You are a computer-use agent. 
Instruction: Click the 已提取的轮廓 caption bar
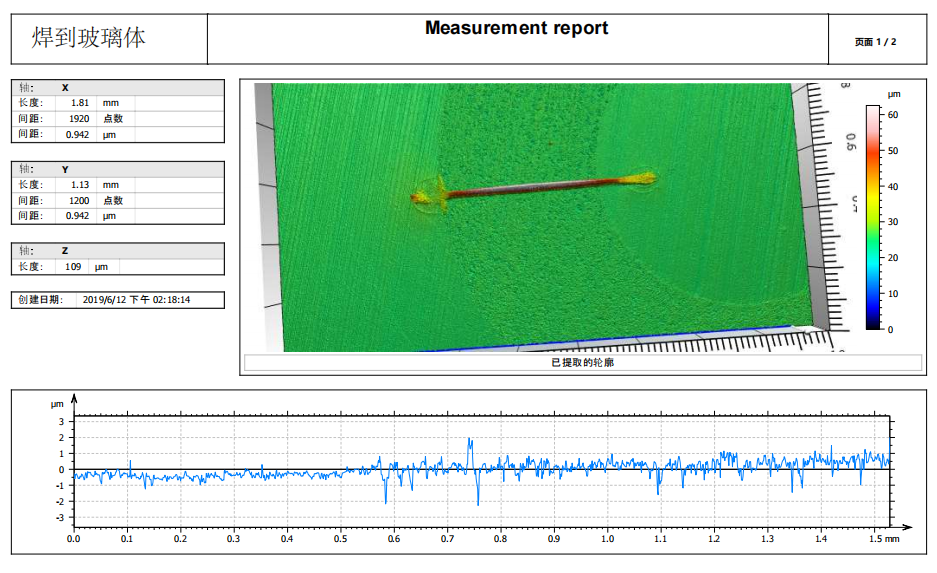(583, 362)
